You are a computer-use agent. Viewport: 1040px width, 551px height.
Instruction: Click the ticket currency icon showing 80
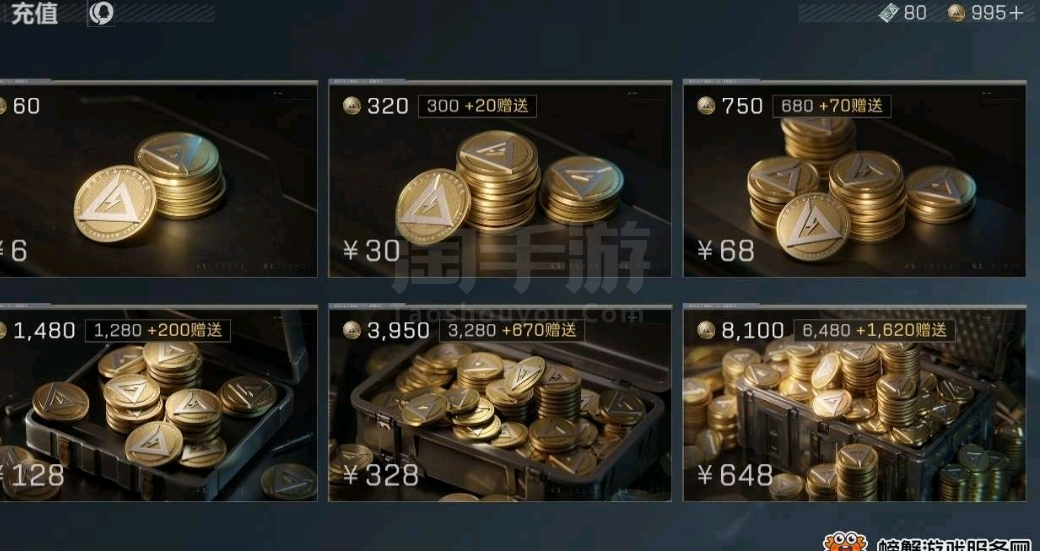pos(889,13)
